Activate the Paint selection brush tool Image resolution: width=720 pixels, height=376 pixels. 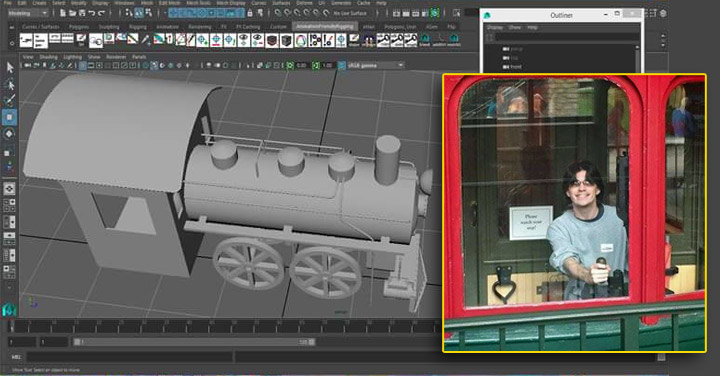10,100
